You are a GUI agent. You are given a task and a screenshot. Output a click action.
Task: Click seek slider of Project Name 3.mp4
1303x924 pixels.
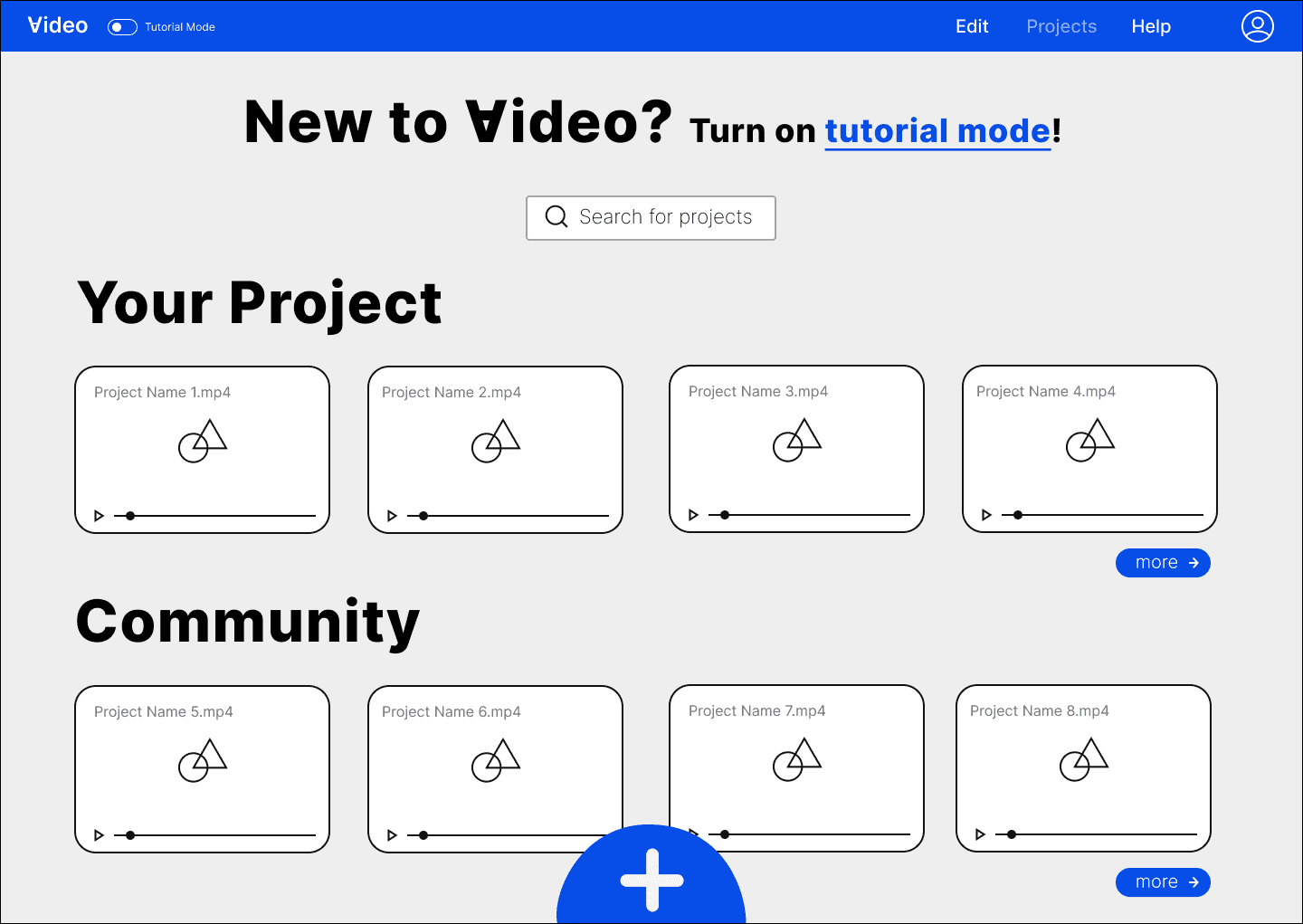[x=809, y=515]
